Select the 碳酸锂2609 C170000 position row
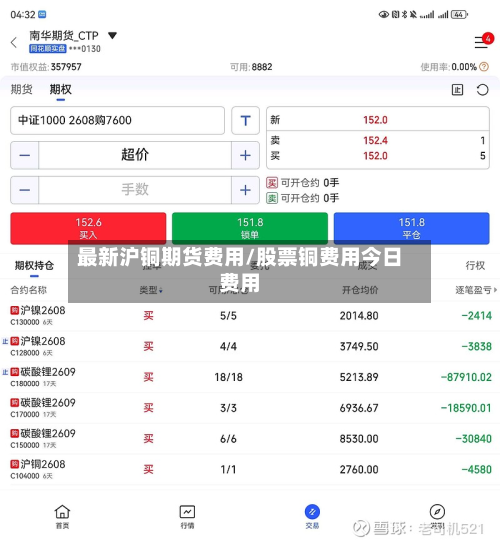Image resolution: width=500 pixels, height=544 pixels. [x=250, y=408]
